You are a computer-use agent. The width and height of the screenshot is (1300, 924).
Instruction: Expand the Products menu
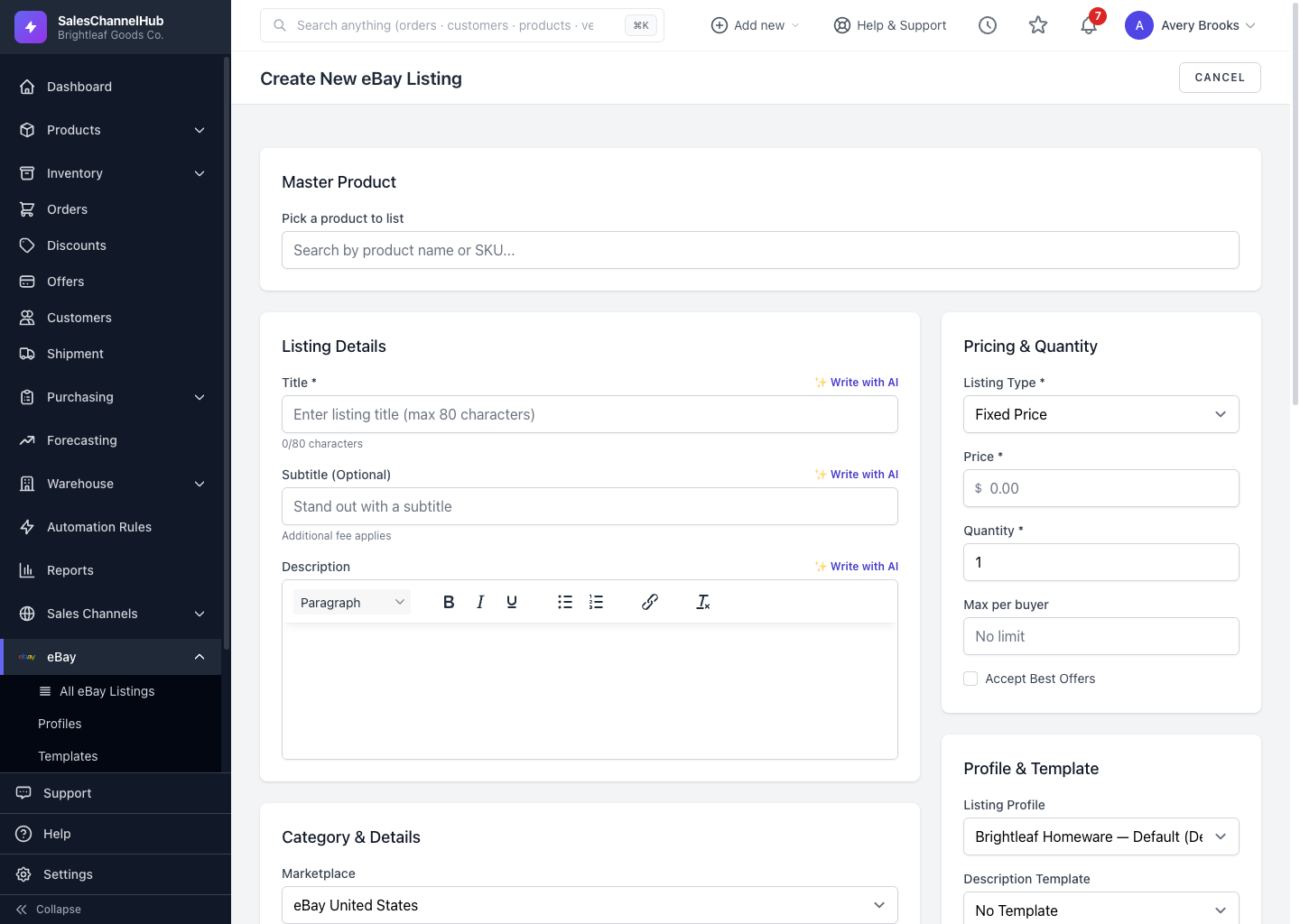(x=110, y=130)
